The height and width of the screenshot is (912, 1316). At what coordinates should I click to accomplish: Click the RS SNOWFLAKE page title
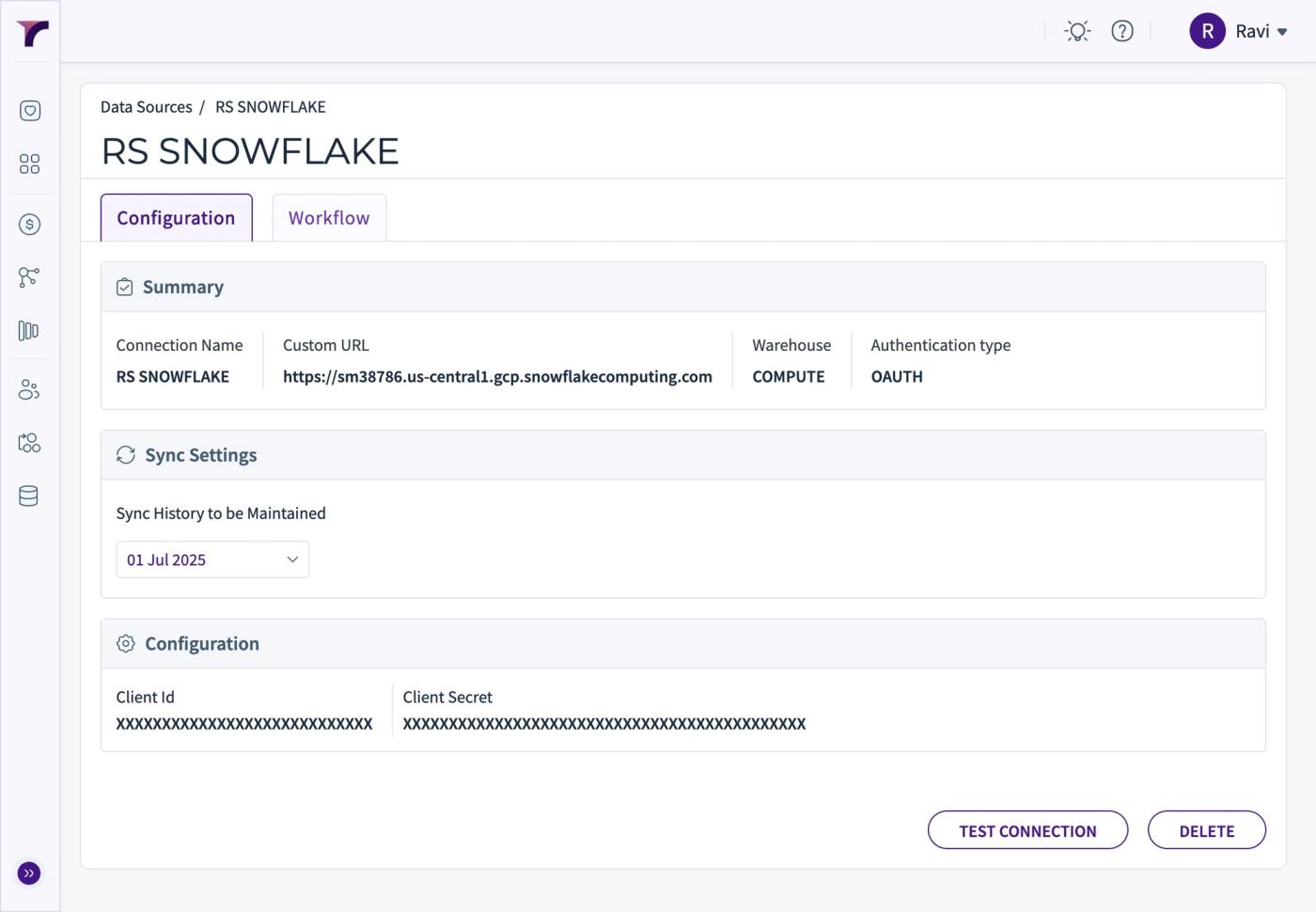point(250,151)
